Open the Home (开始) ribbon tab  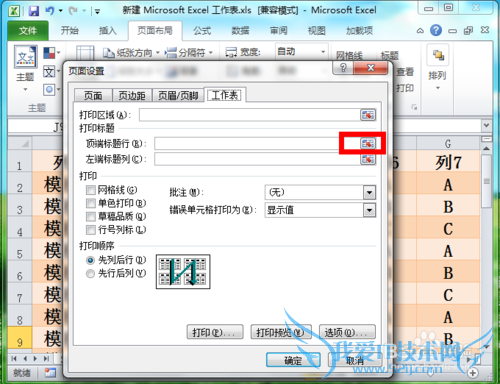coord(70,31)
